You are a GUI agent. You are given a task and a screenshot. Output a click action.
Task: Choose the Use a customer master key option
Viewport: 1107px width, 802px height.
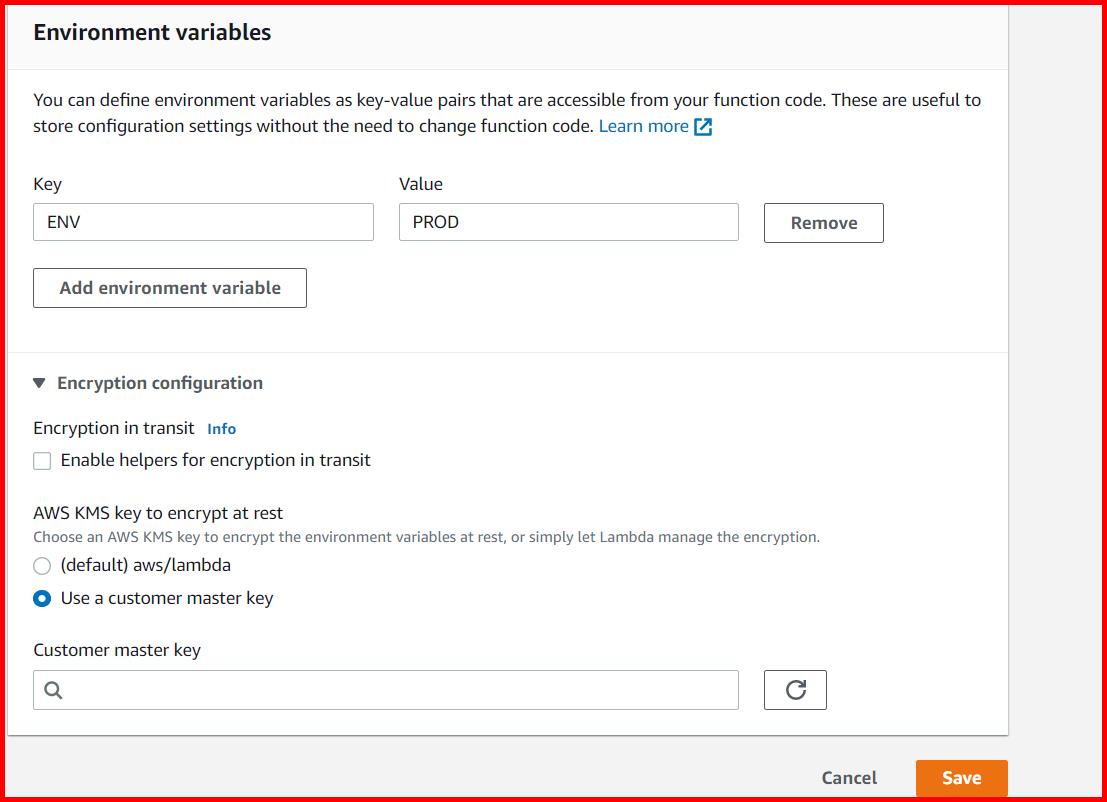point(41,599)
